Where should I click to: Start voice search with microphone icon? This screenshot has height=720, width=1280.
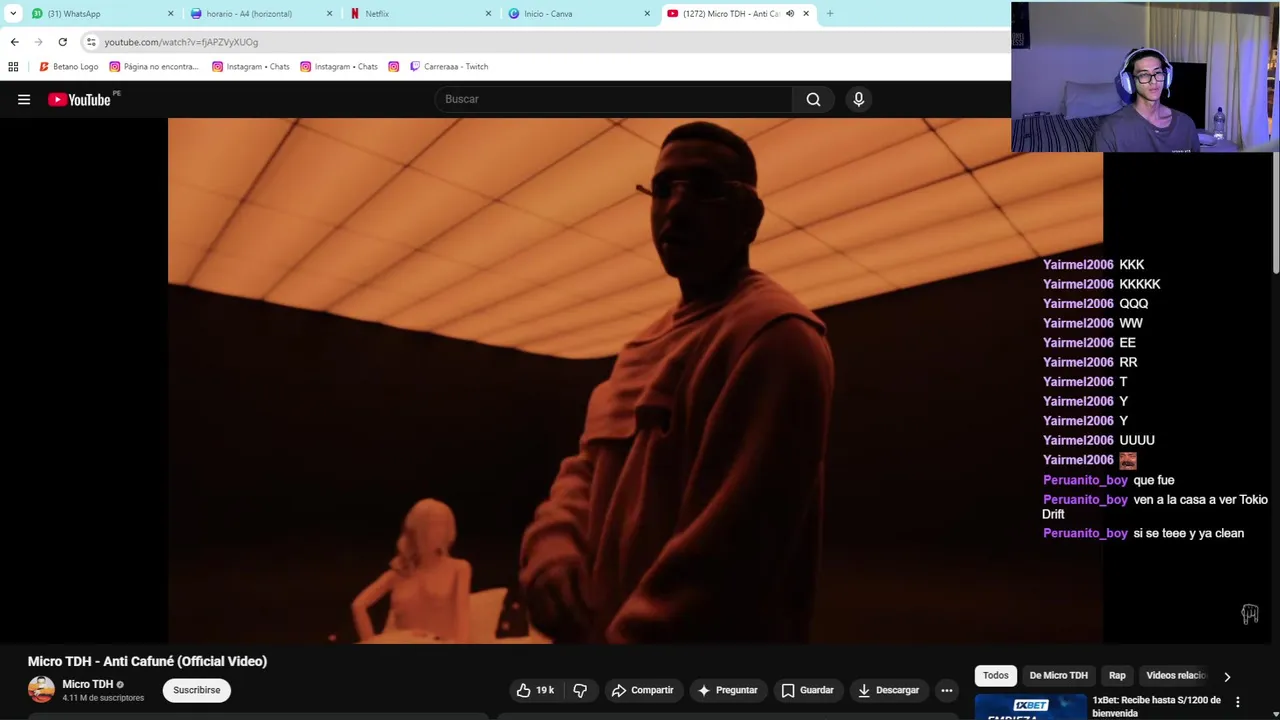858,99
